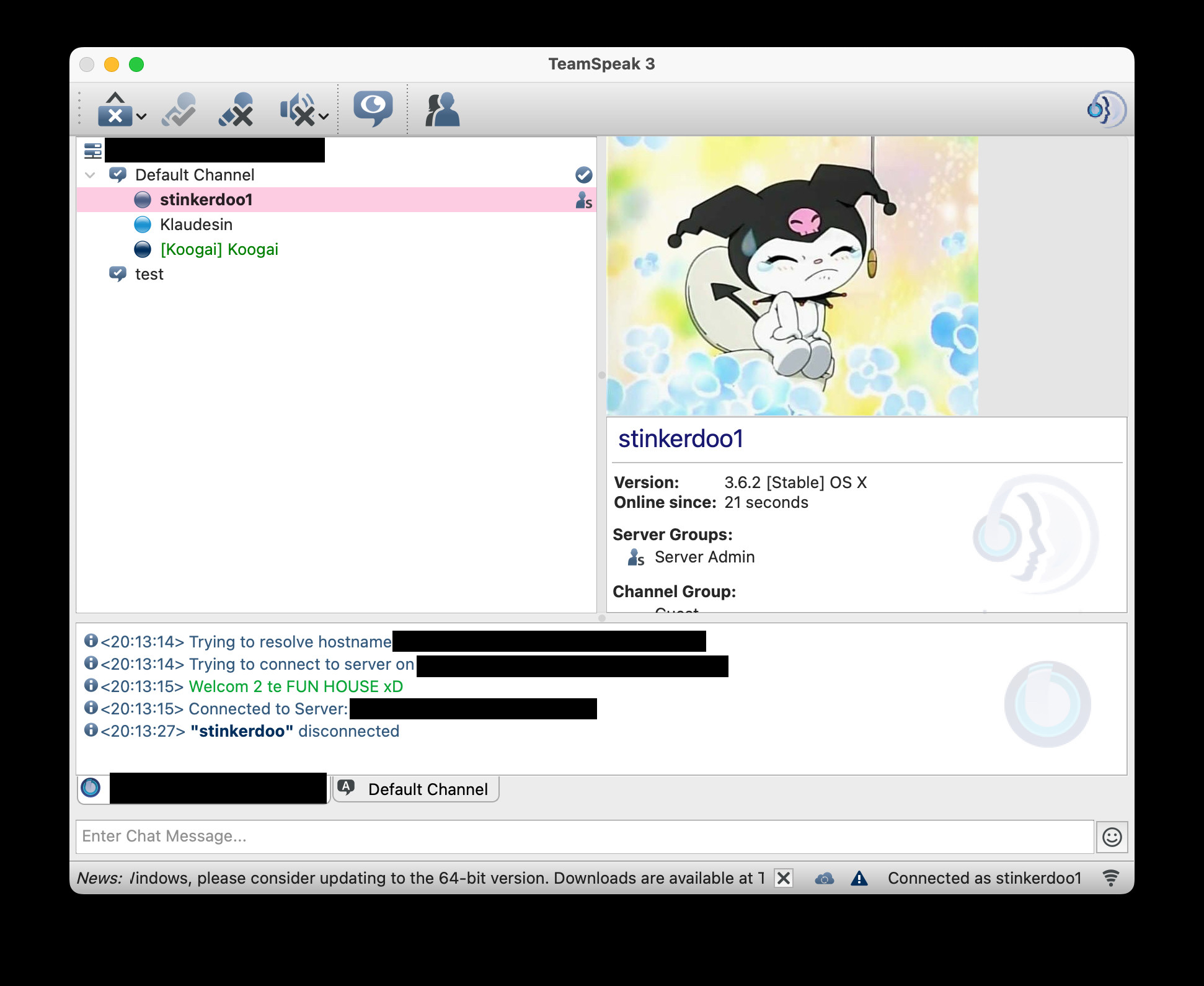Click the stinkerdoo1 name heading in info panel
Screen dimensions: 1204x986
tap(681, 439)
